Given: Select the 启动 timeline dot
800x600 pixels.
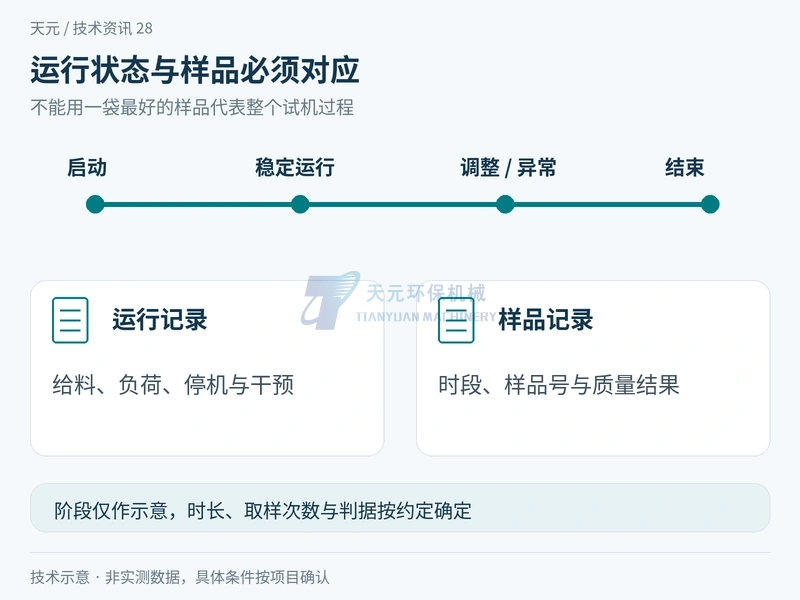Looking at the screenshot, I should (95, 204).
